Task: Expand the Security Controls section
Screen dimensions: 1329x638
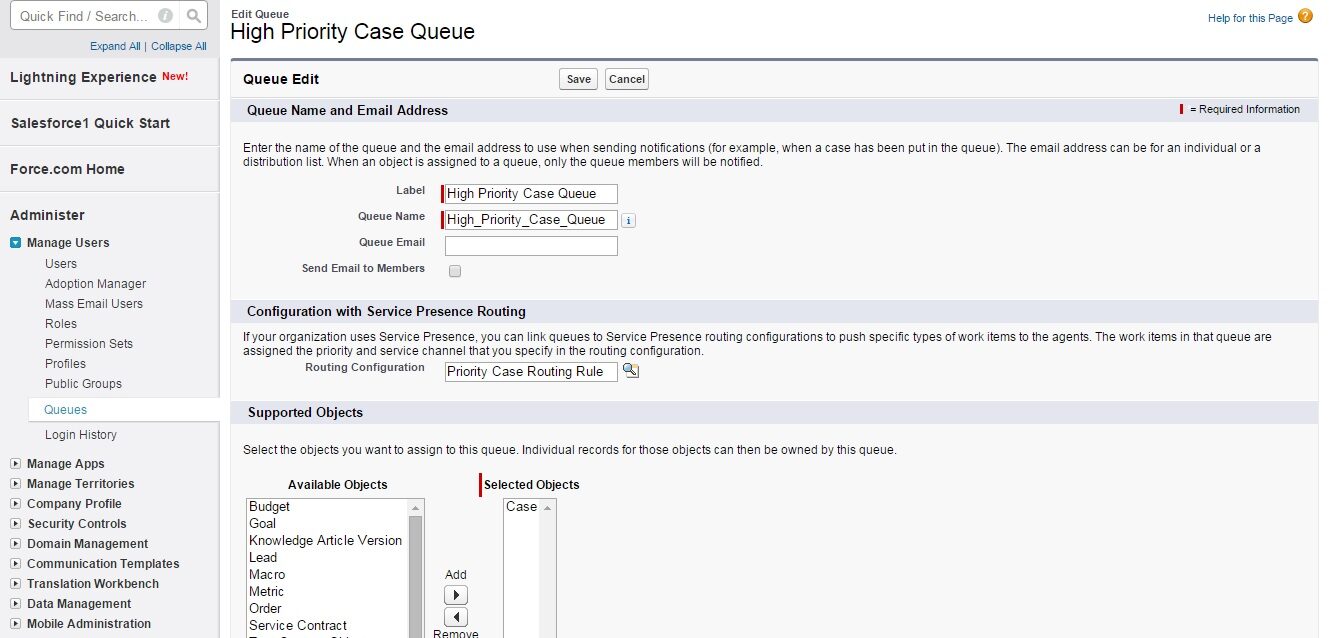Action: [x=16, y=524]
